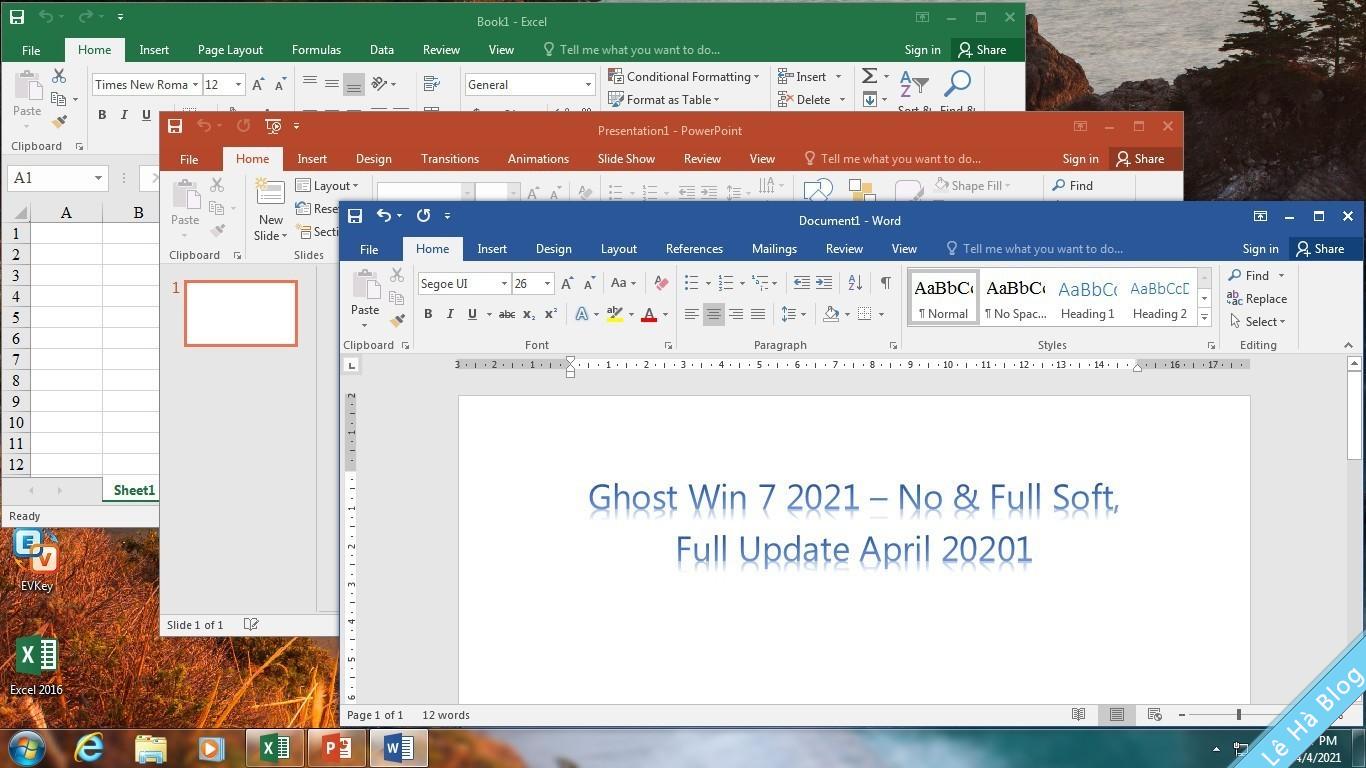Click Conditional Formatting in Excel ribbon
The image size is (1366, 768).
[x=684, y=77]
